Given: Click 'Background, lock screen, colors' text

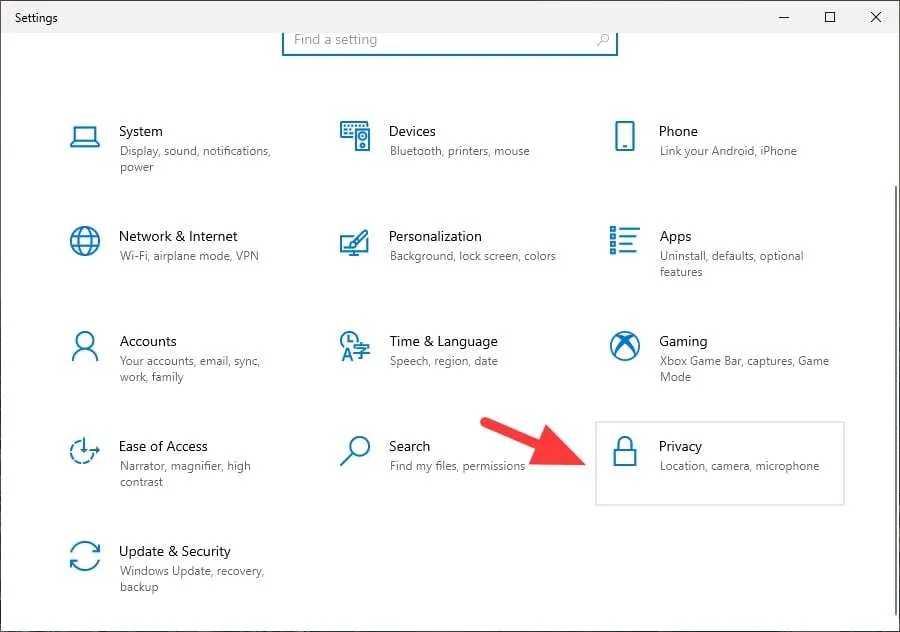Looking at the screenshot, I should point(472,256).
